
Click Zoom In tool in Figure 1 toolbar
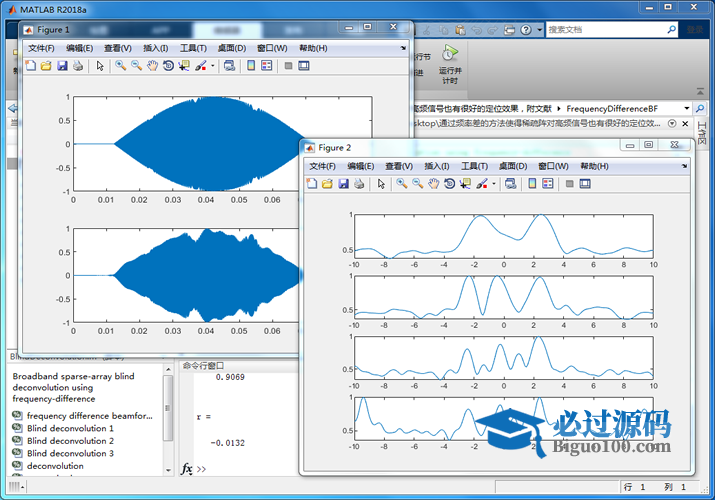click(120, 66)
